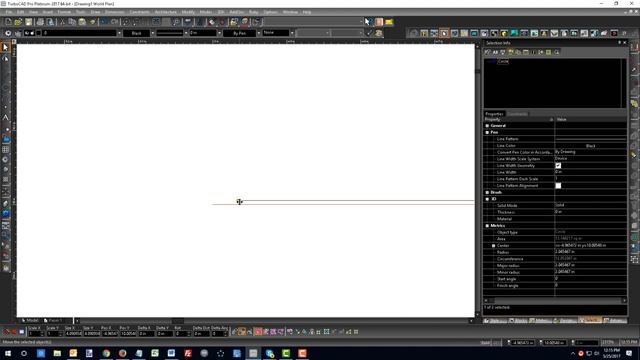Click the format painter brush icon on the property toolbar
The height and width of the screenshot is (360, 640).
[x=379, y=33]
